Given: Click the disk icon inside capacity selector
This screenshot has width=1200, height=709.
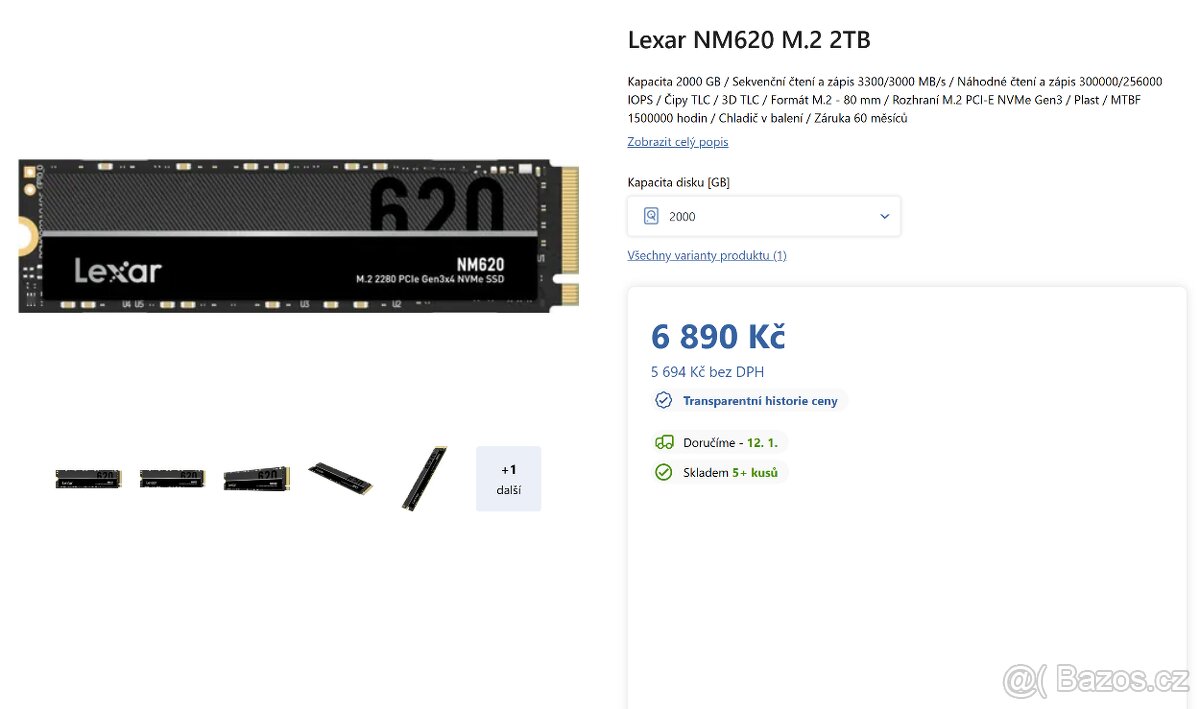Looking at the screenshot, I should pos(652,216).
